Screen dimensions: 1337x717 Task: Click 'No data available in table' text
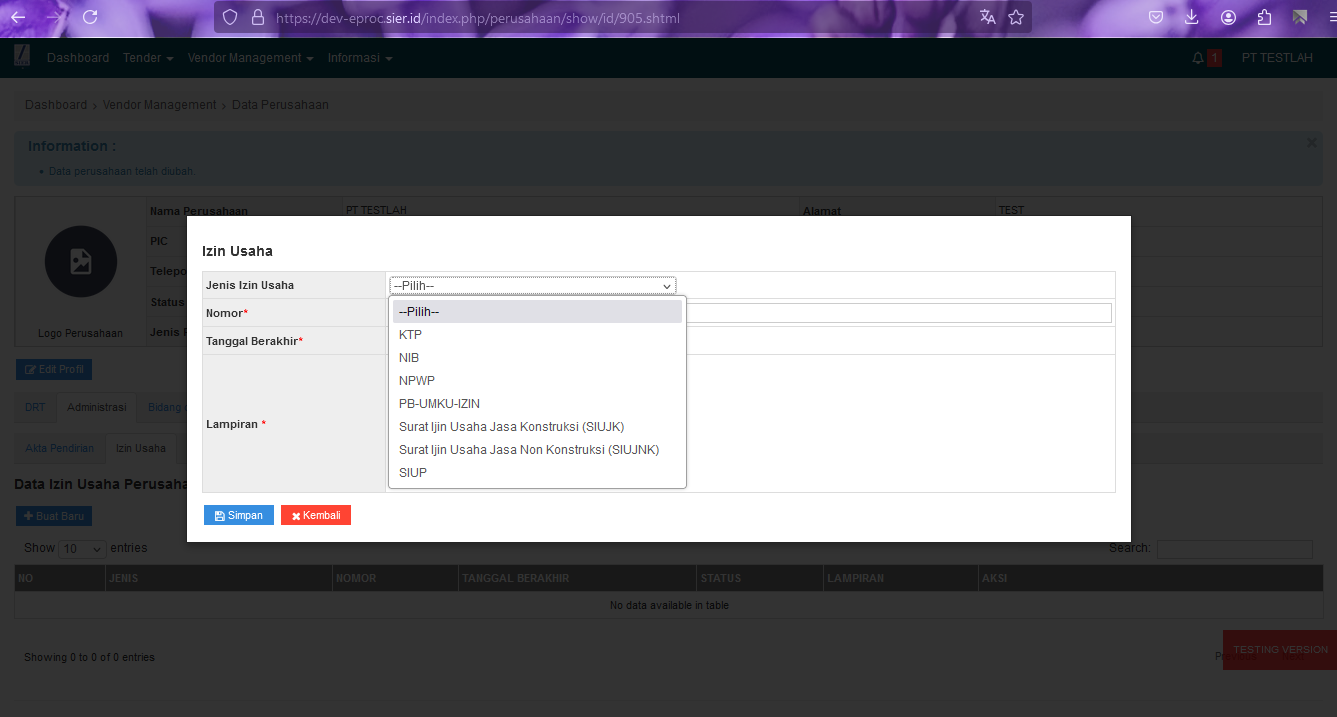tap(669, 605)
